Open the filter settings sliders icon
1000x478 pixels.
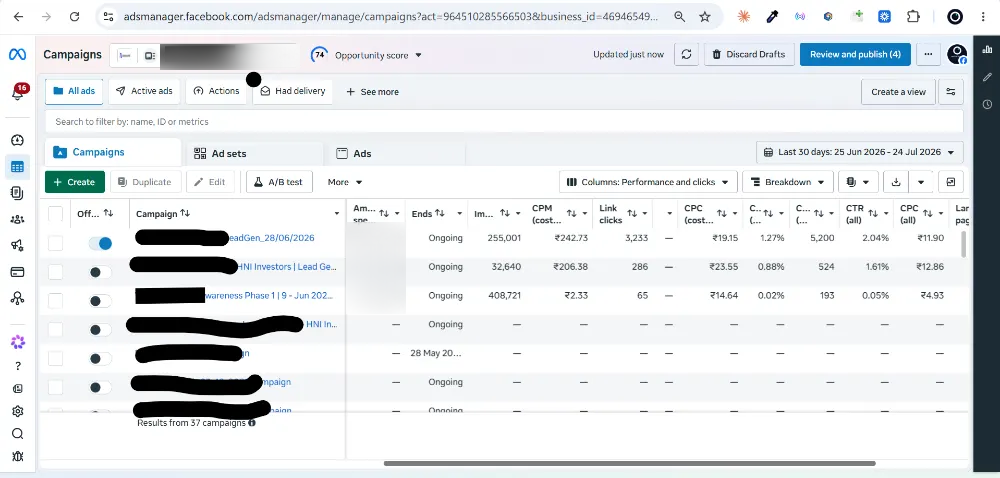[x=951, y=92]
